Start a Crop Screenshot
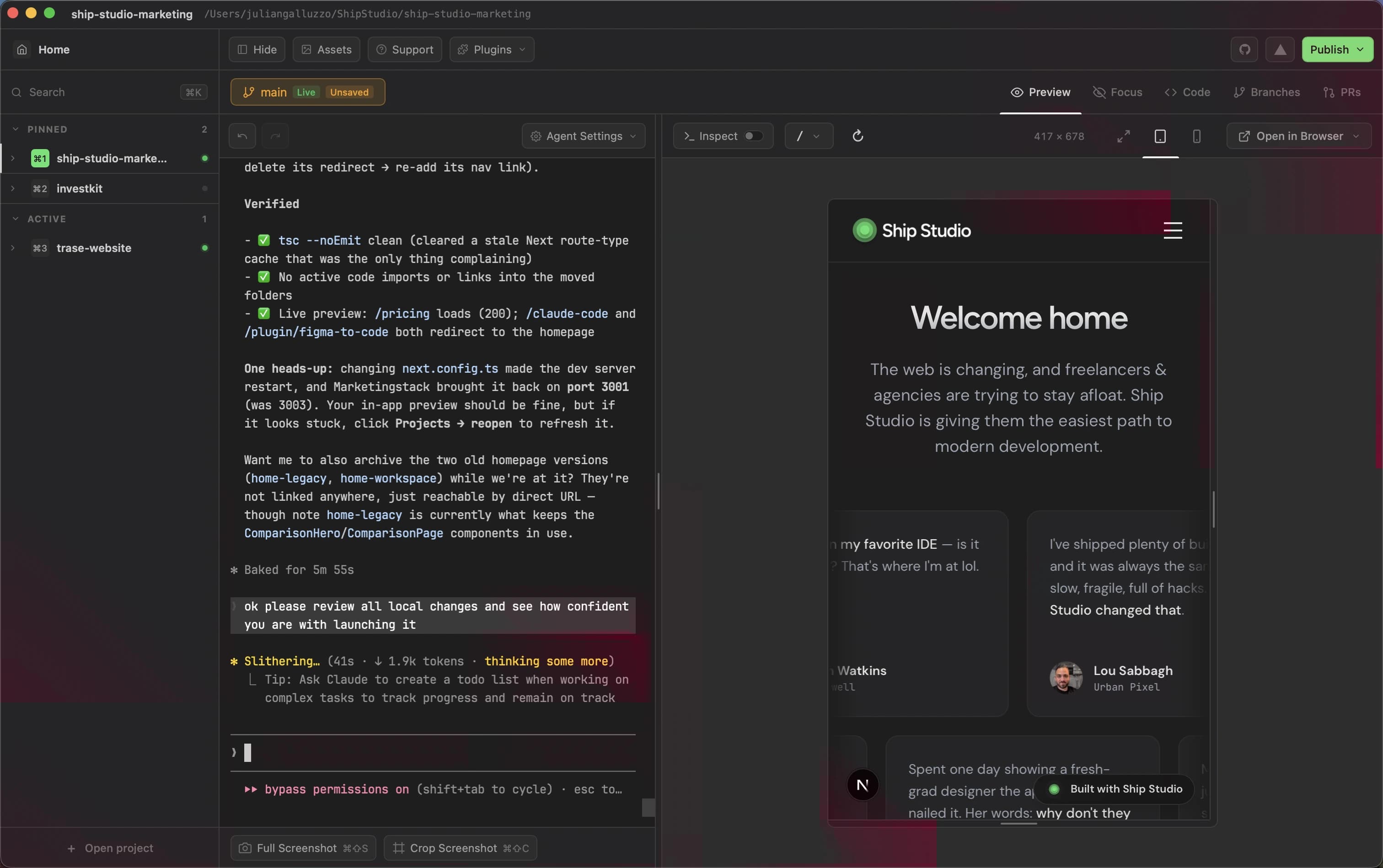 [x=461, y=848]
